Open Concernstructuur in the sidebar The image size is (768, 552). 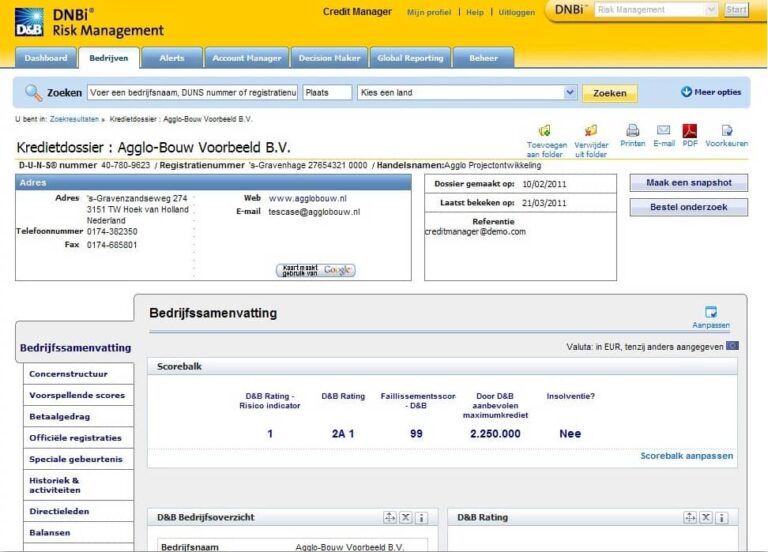(78, 374)
